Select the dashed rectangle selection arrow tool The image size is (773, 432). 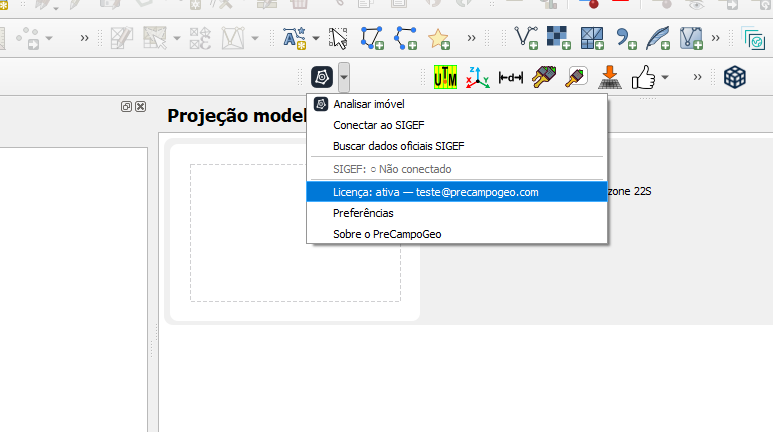click(x=338, y=38)
